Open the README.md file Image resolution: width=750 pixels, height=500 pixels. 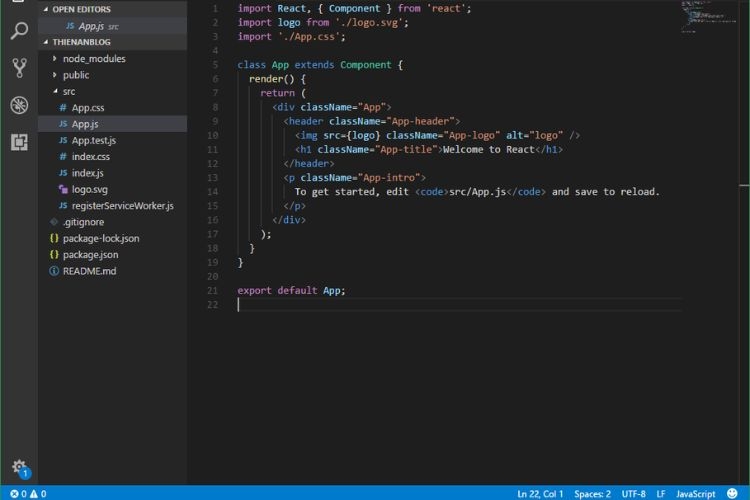tap(89, 271)
